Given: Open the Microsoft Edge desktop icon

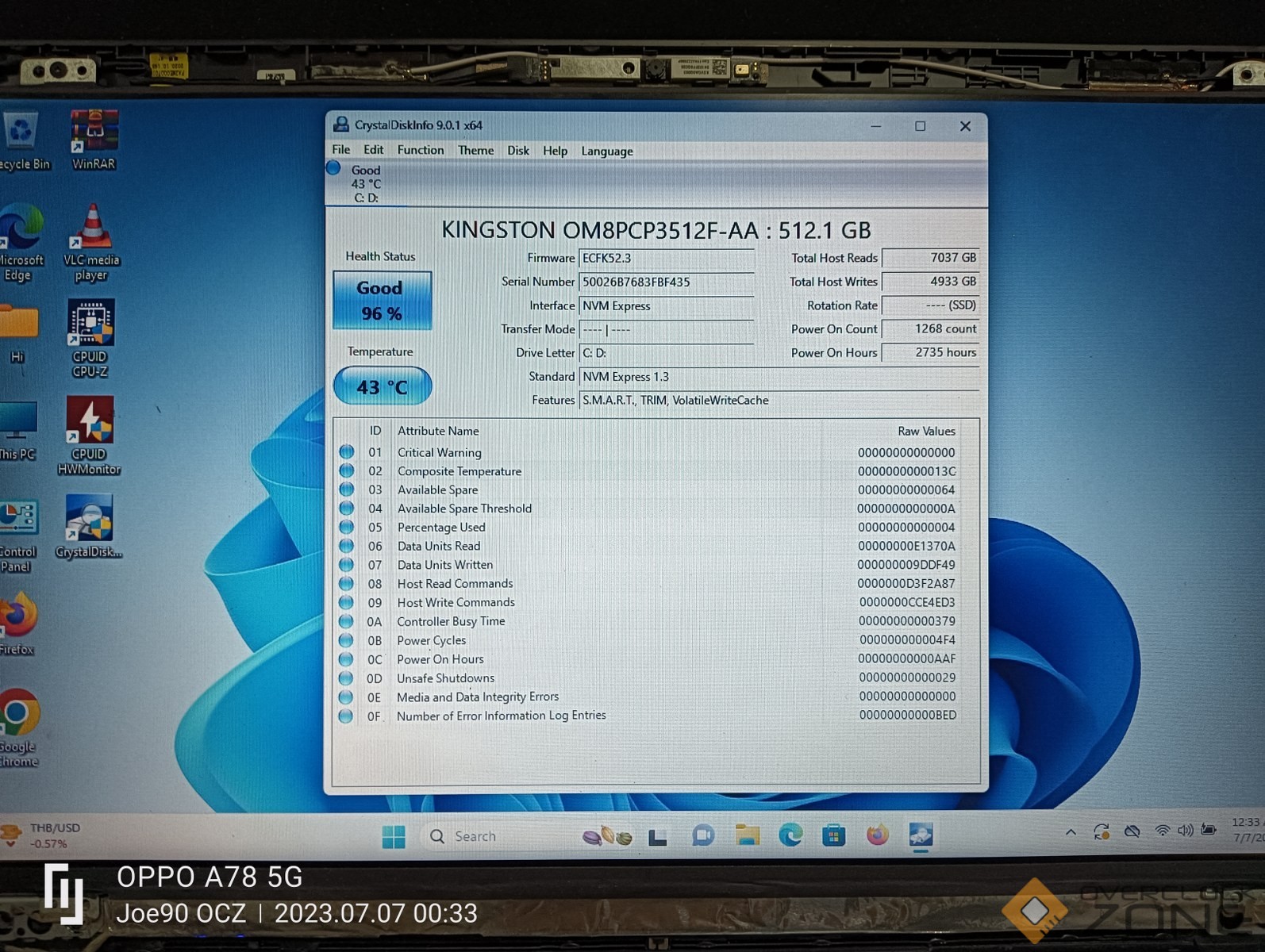Looking at the screenshot, I should [20, 243].
